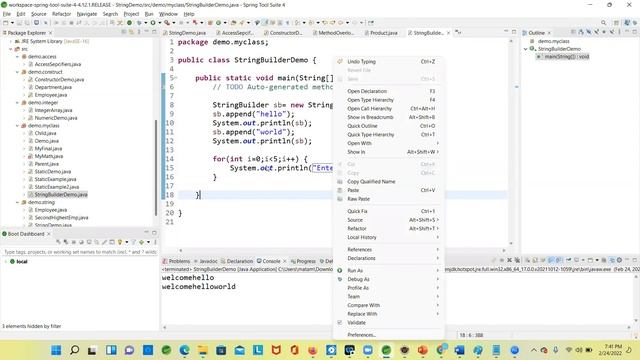Open the Run dropdown arrow in toolbar
This screenshot has height=360, width=640.
[159, 23]
